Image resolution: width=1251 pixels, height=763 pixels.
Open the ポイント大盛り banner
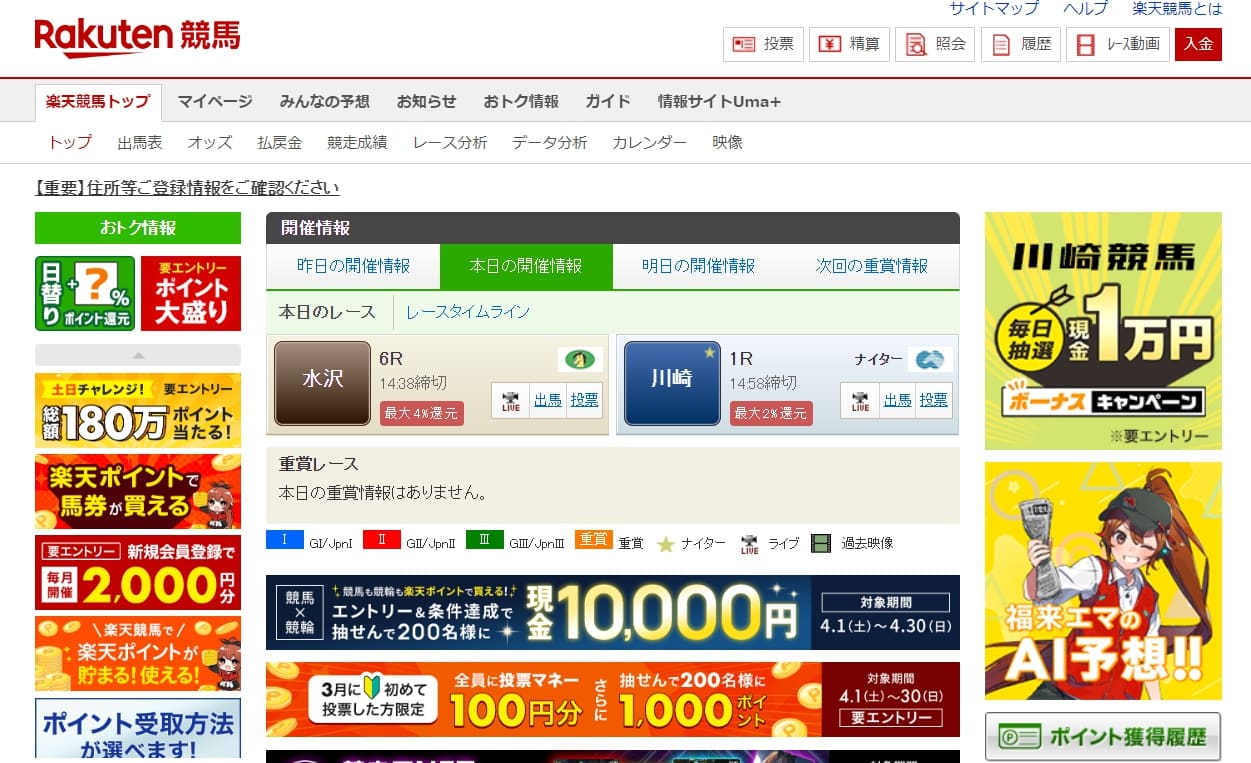click(191, 293)
